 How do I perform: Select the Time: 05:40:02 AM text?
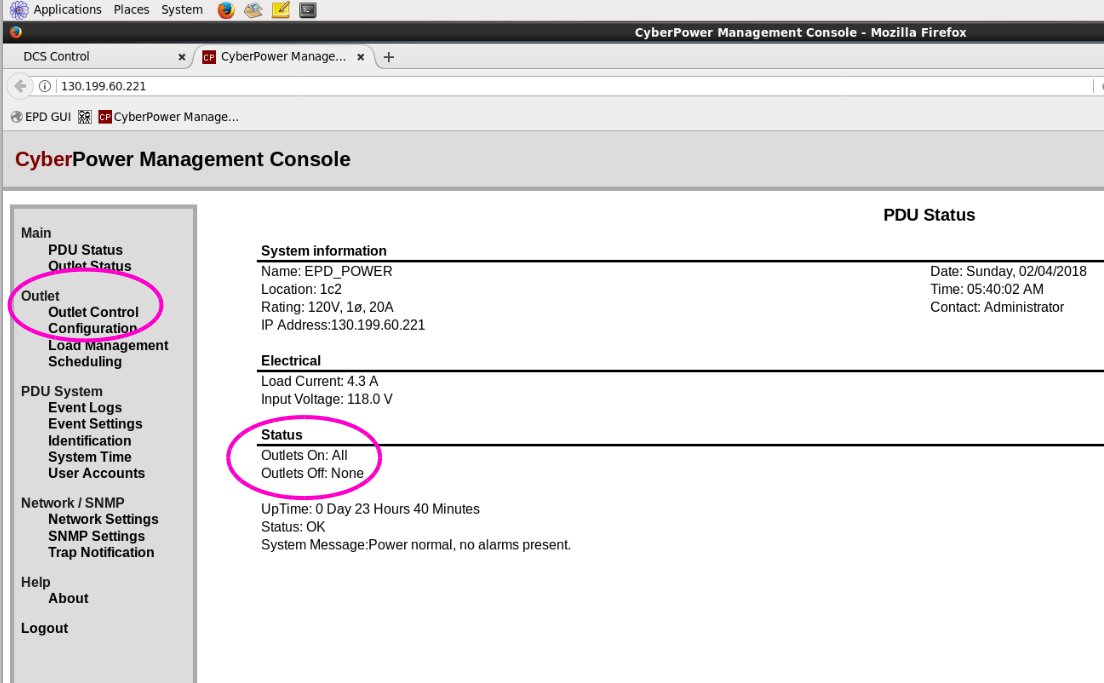point(987,289)
